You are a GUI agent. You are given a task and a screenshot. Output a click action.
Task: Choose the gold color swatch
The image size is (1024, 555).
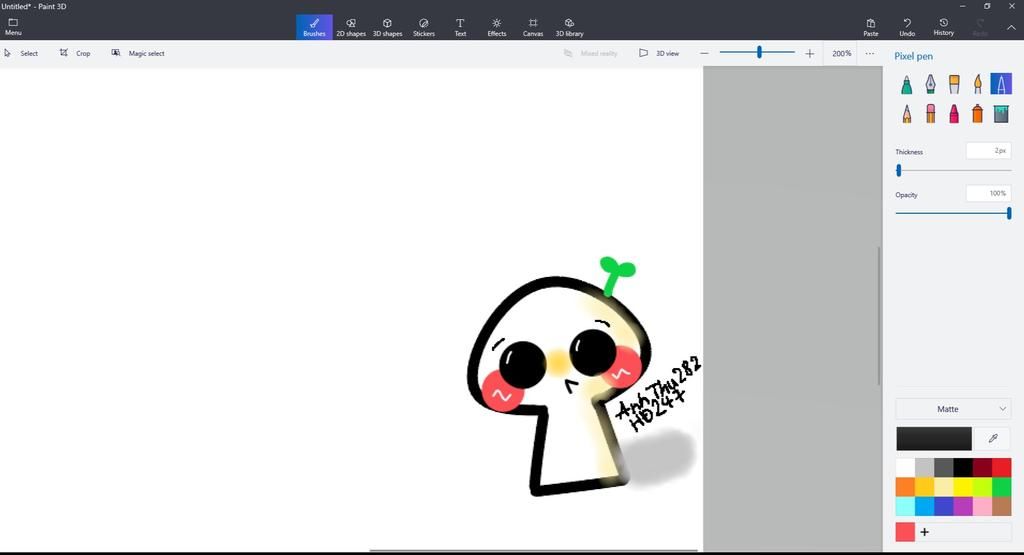tap(924, 487)
